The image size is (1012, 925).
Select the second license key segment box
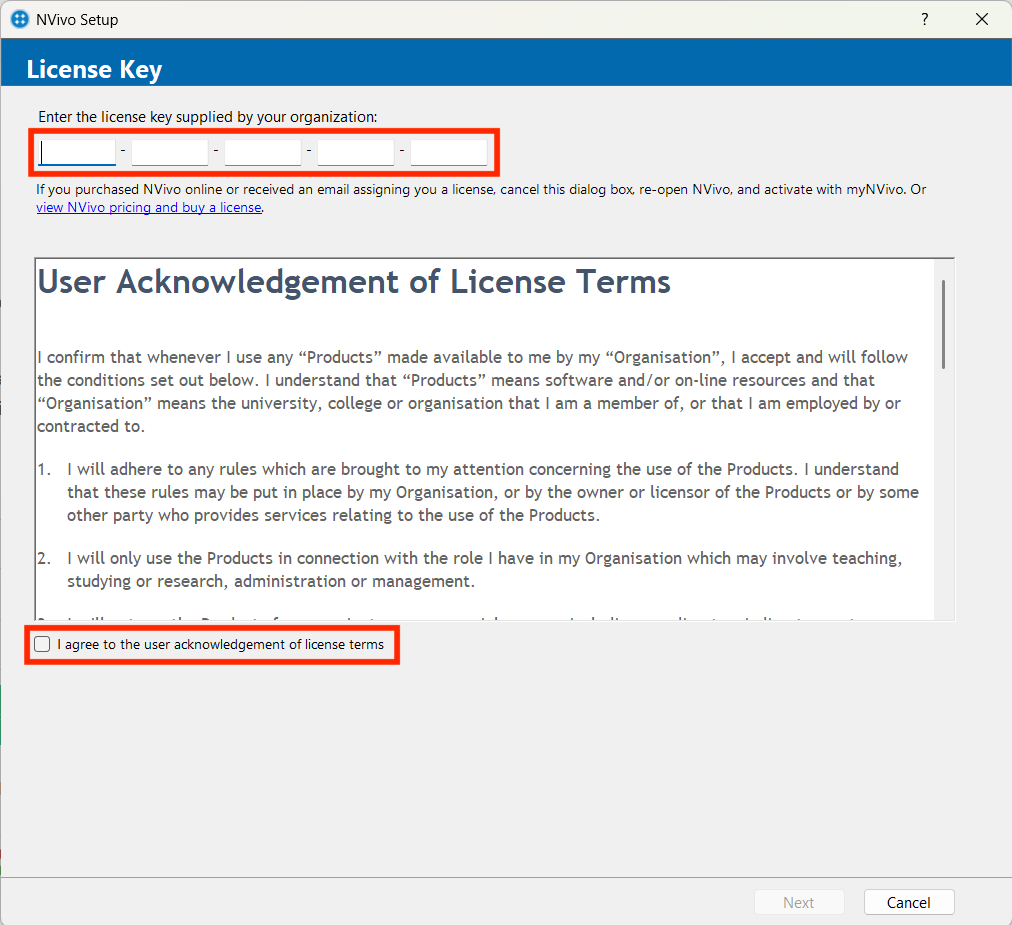[x=169, y=151]
